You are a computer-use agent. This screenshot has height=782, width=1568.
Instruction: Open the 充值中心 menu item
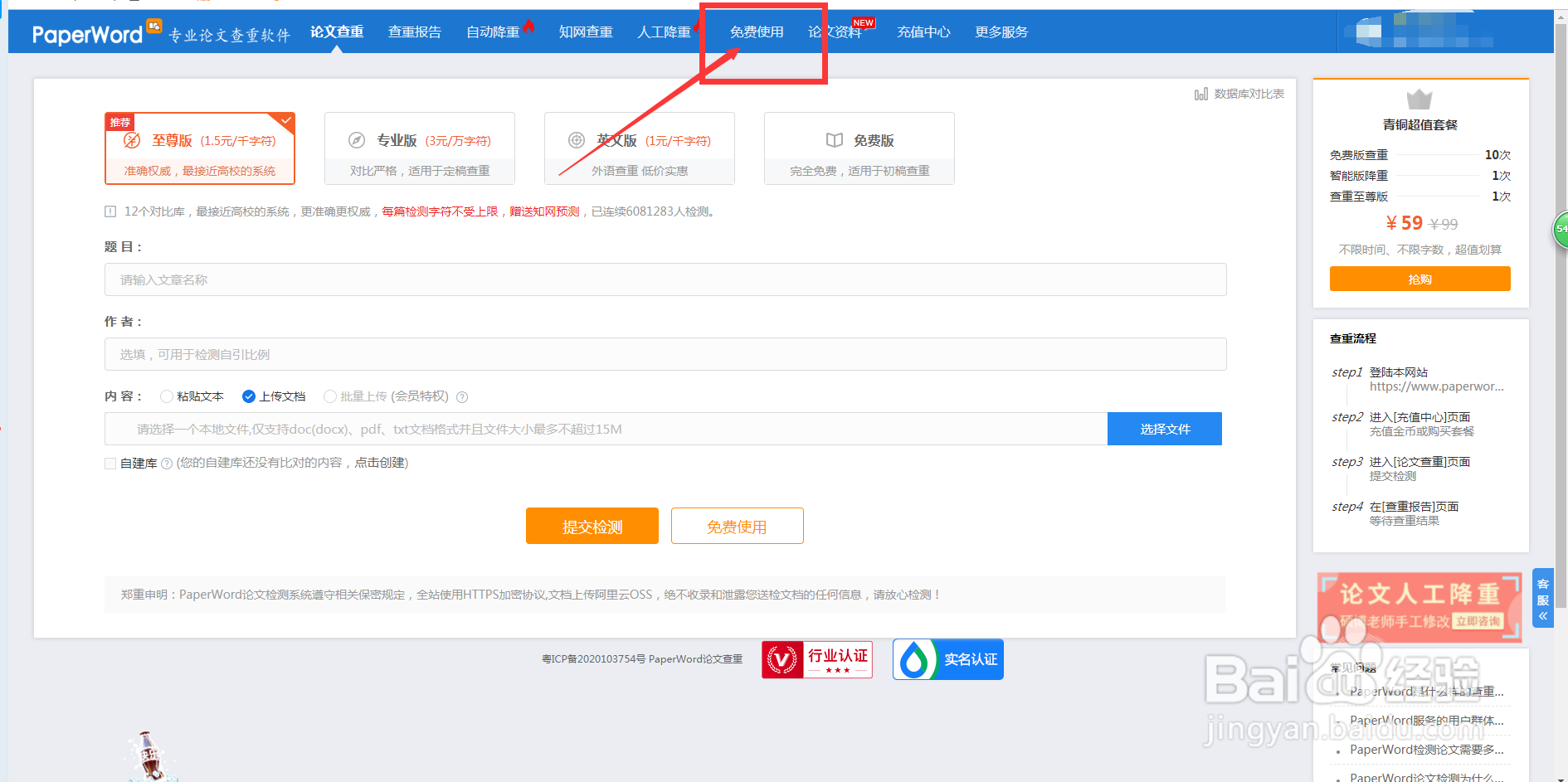click(923, 32)
